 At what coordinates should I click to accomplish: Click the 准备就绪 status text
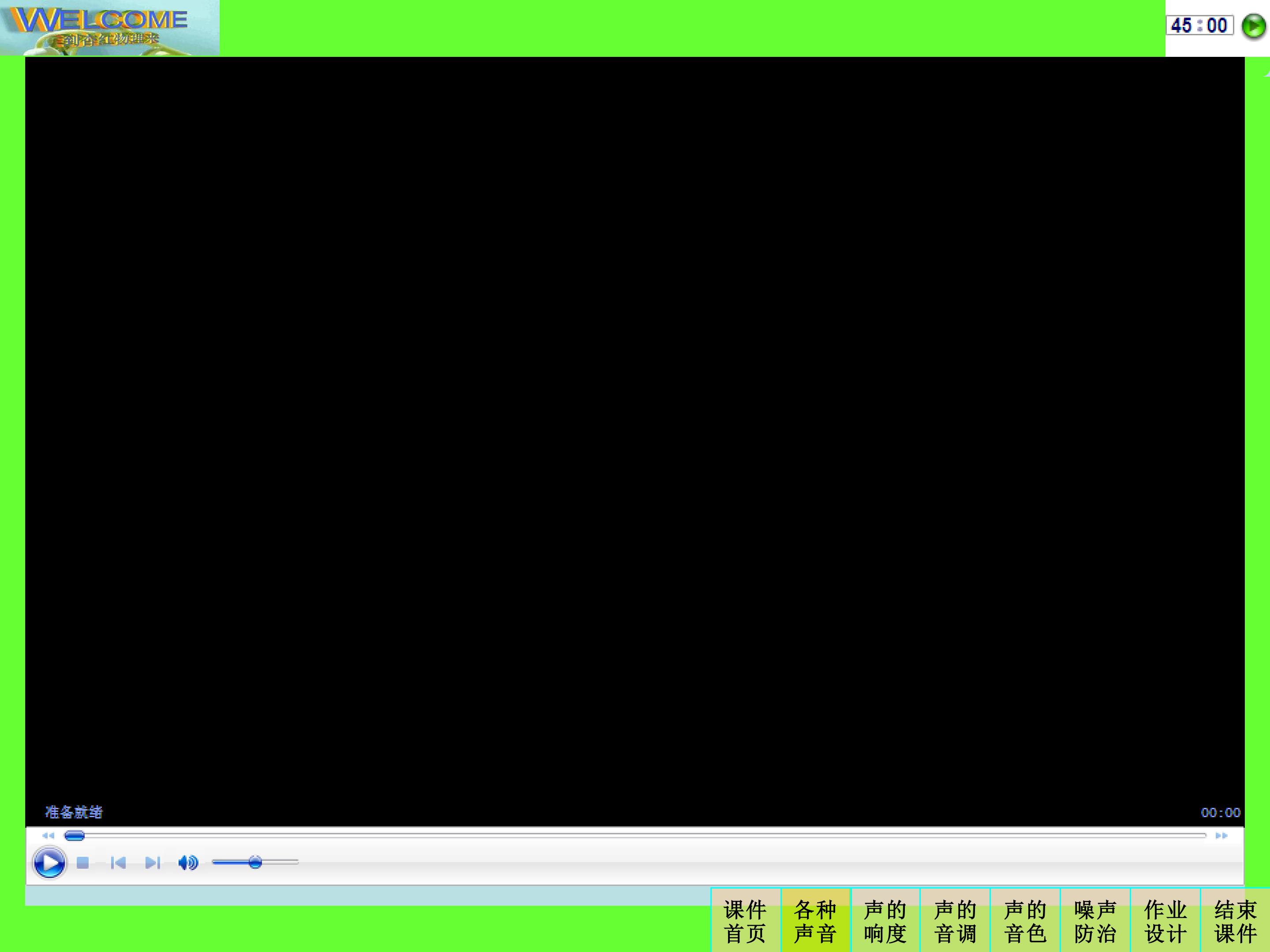(x=74, y=812)
